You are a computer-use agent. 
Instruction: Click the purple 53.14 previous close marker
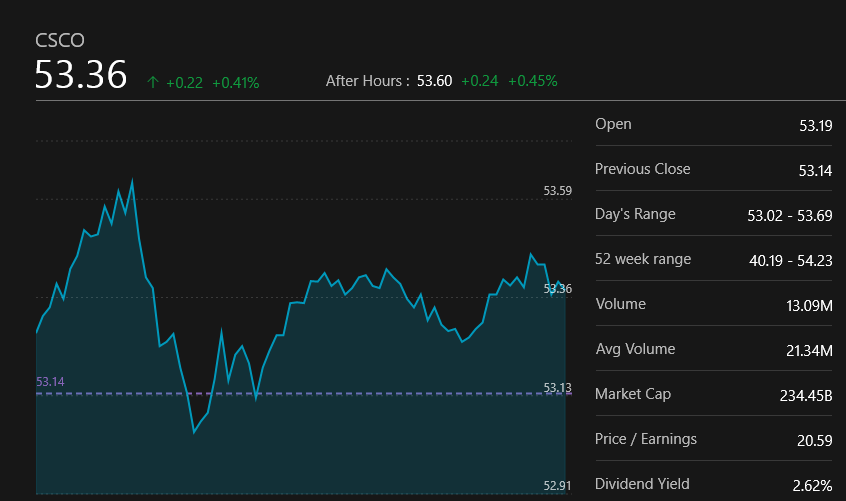coord(50,382)
